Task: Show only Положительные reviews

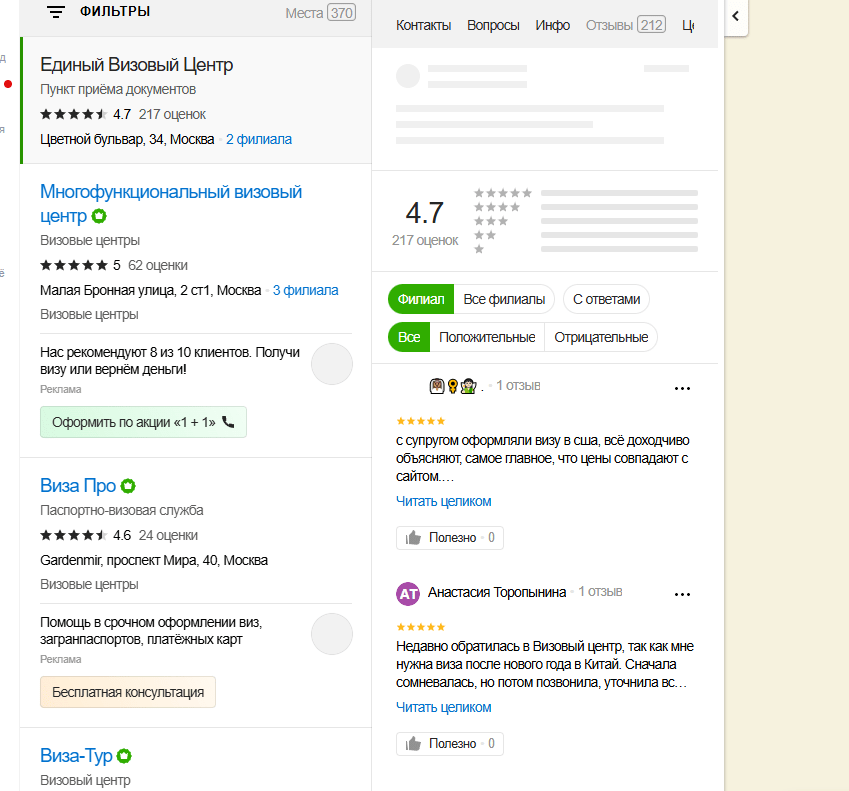Action: 487,337
